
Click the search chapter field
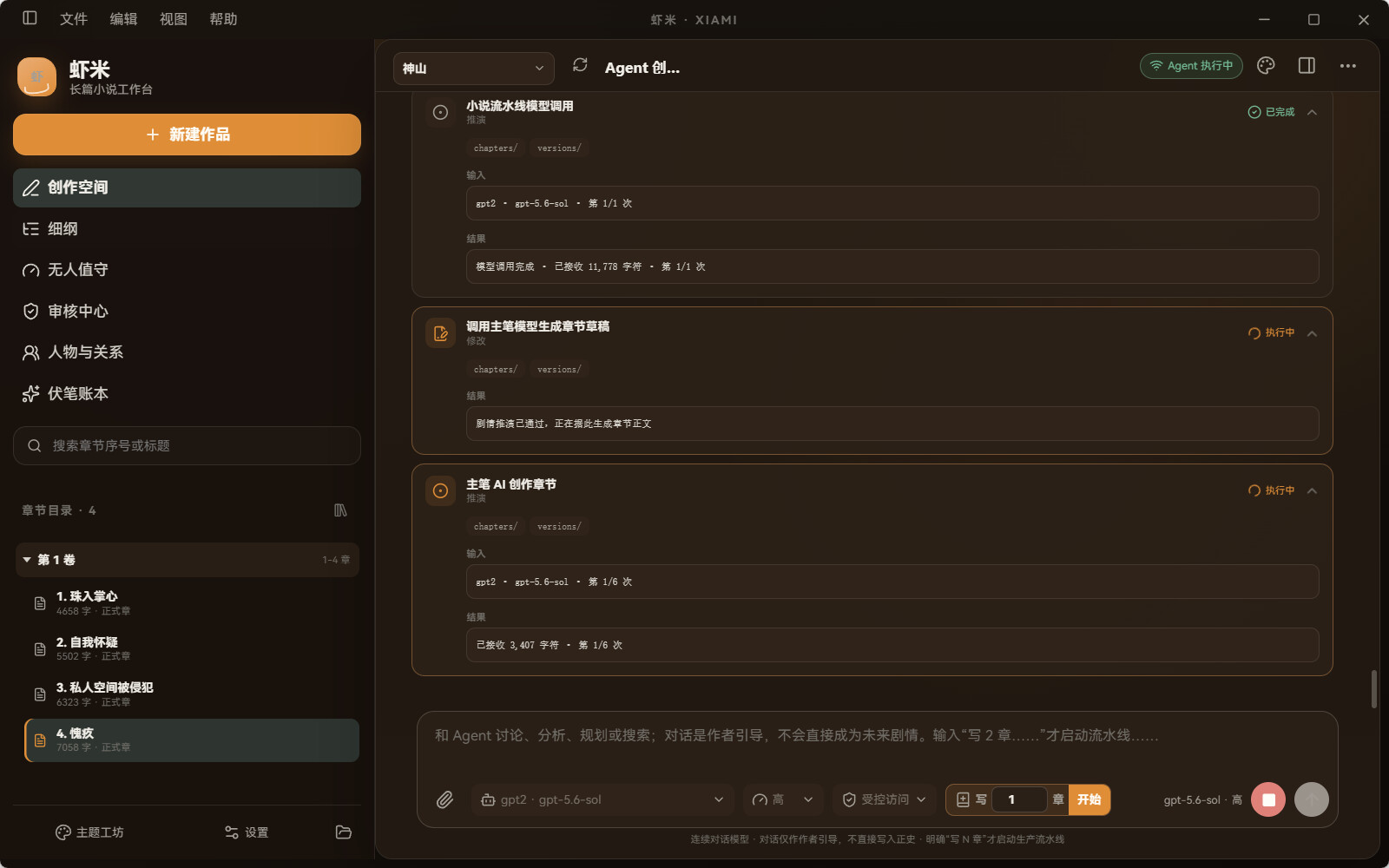click(187, 445)
